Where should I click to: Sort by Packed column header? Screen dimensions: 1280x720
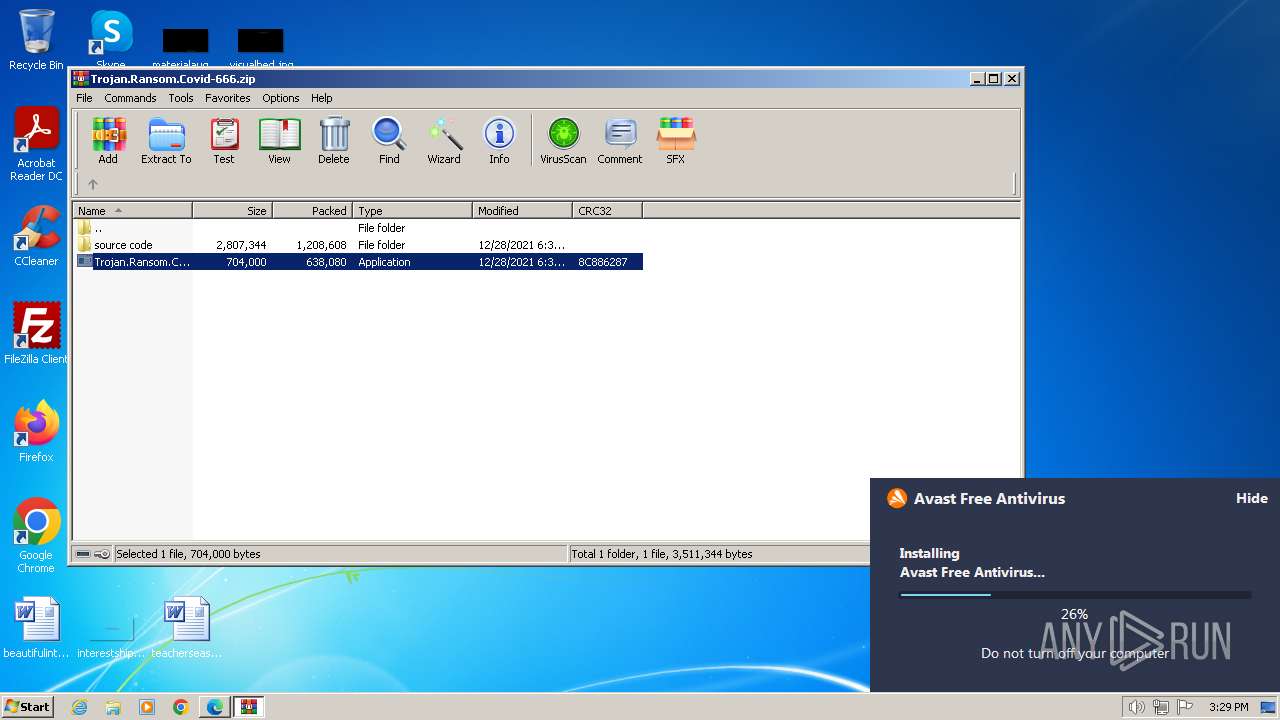pyautogui.click(x=313, y=211)
